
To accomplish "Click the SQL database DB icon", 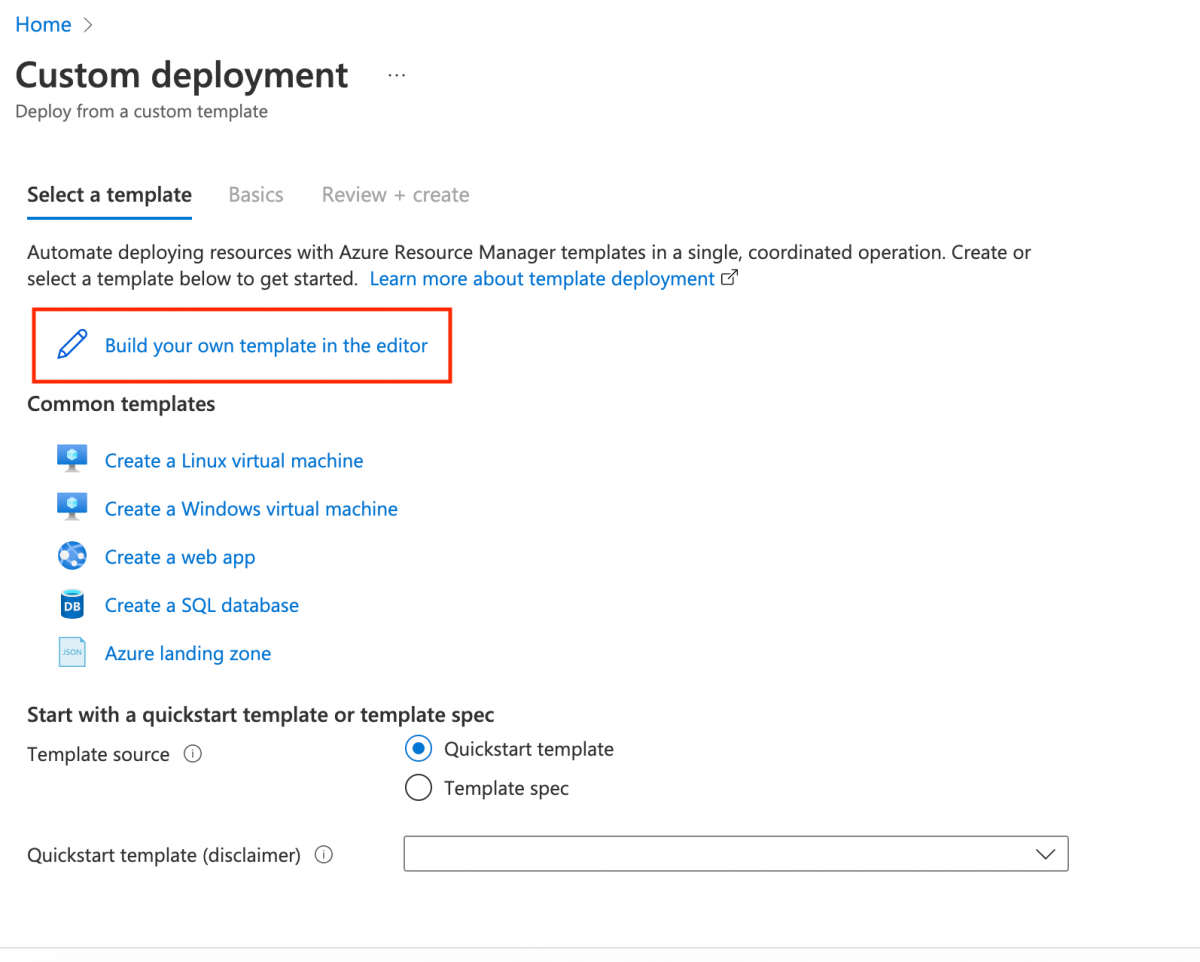I will click(x=72, y=604).
